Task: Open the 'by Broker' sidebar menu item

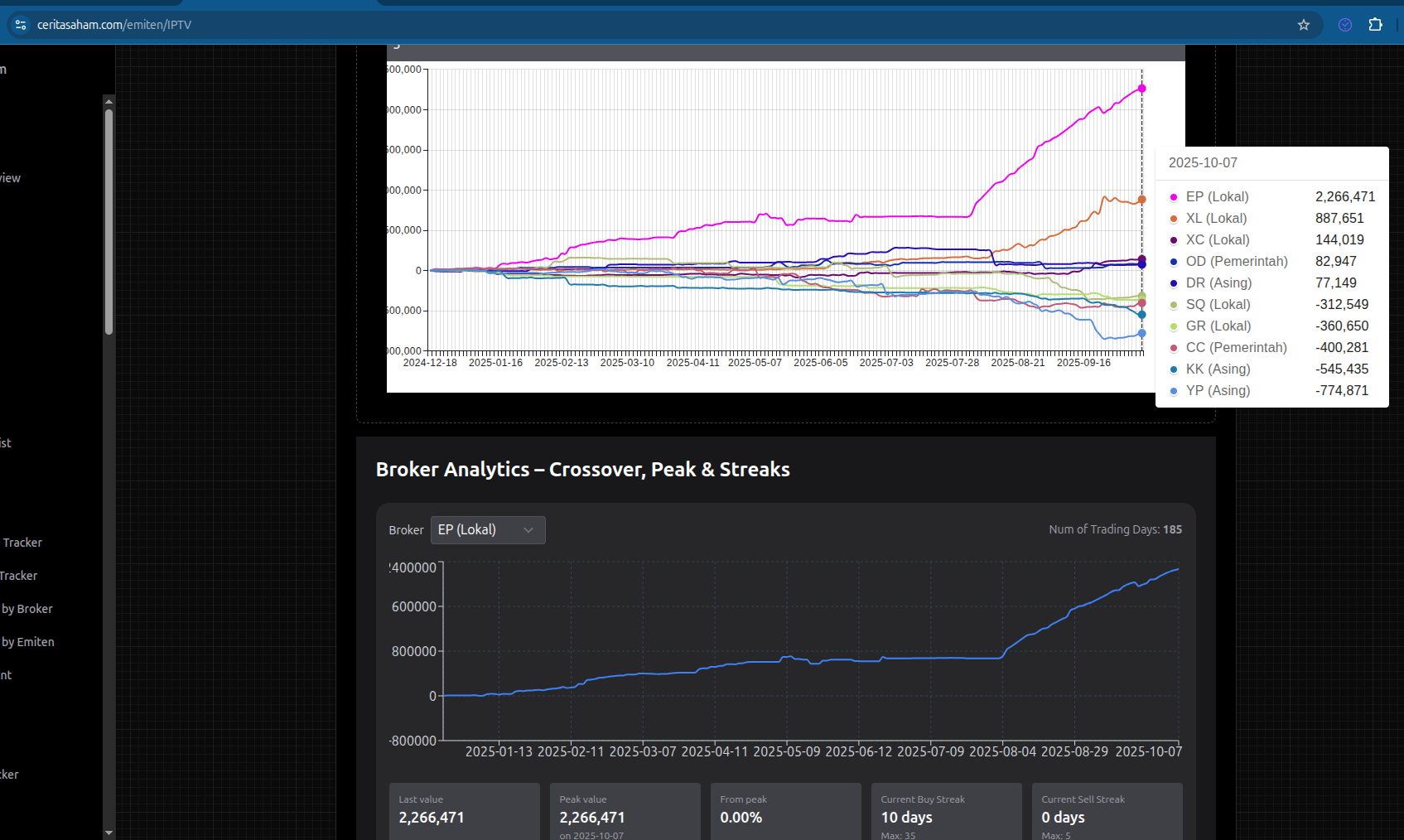Action: (27, 609)
